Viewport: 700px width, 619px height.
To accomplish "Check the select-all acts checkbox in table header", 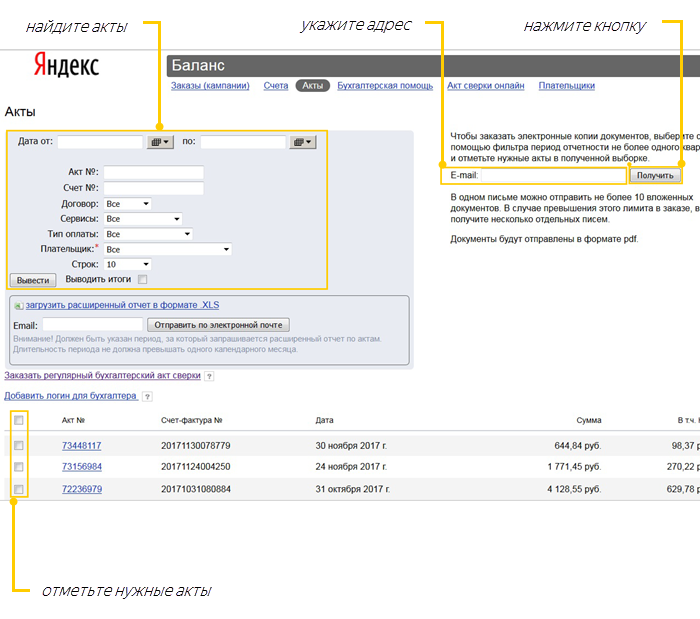I will pyautogui.click(x=19, y=420).
